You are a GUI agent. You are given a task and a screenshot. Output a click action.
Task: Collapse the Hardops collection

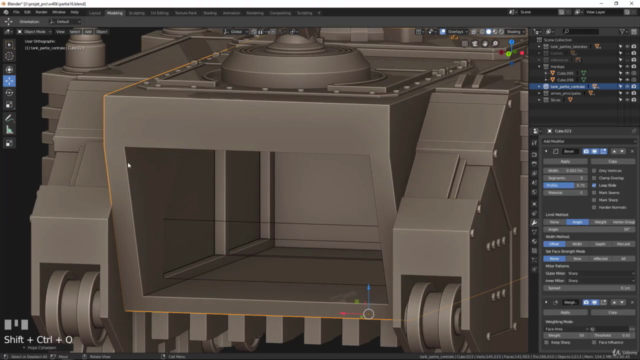click(539, 67)
